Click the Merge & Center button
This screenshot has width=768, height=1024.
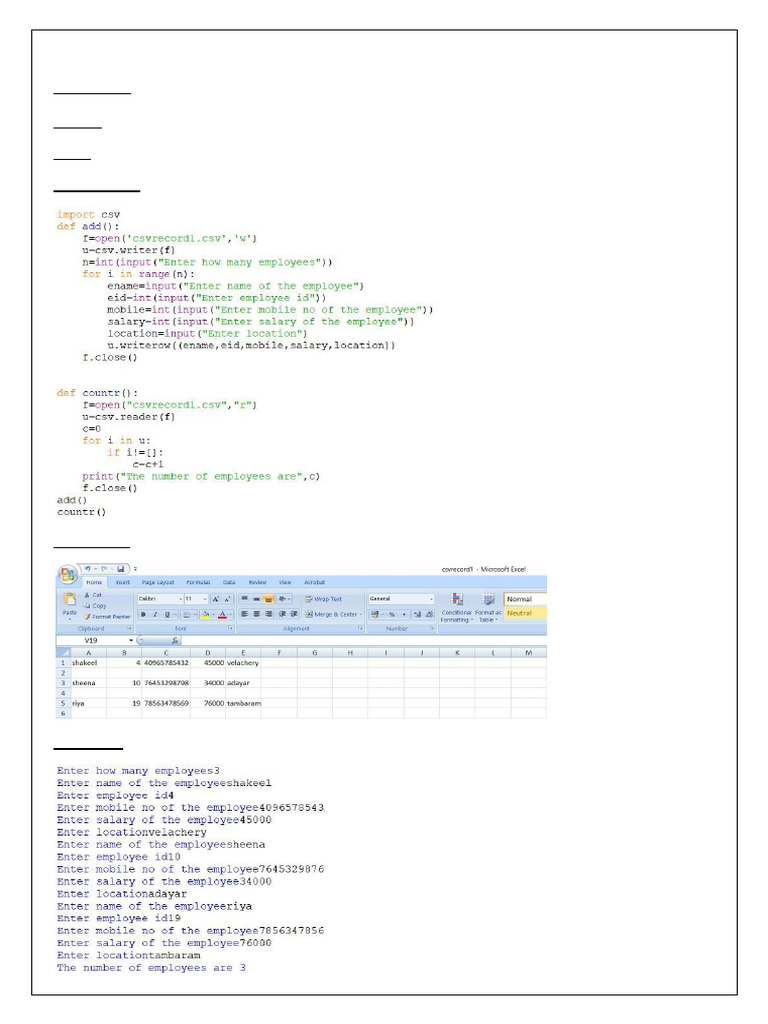(x=333, y=614)
